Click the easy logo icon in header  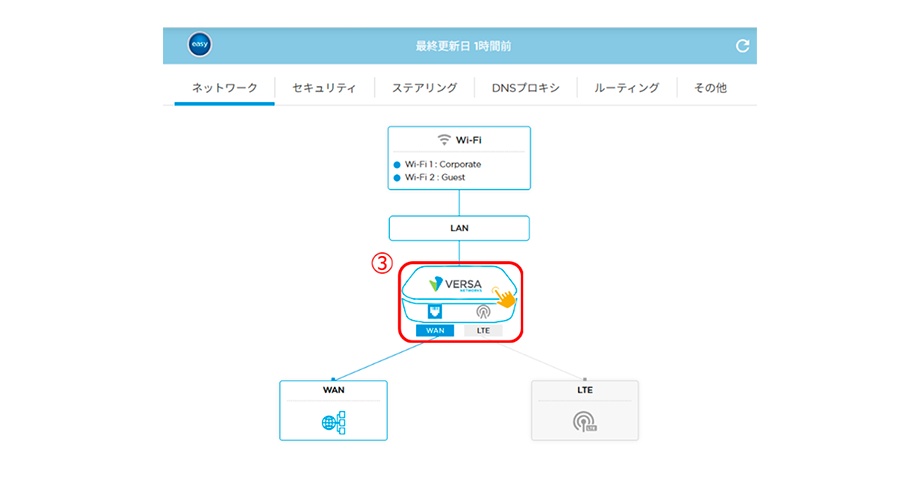(199, 45)
